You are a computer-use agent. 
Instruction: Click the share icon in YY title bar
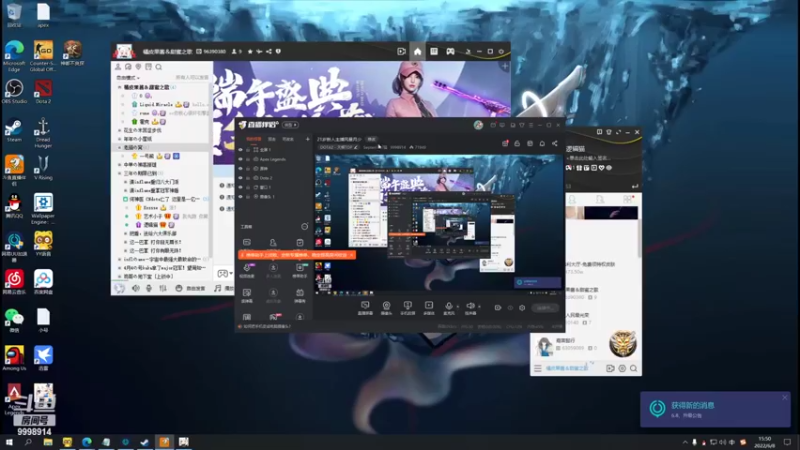pos(269,52)
